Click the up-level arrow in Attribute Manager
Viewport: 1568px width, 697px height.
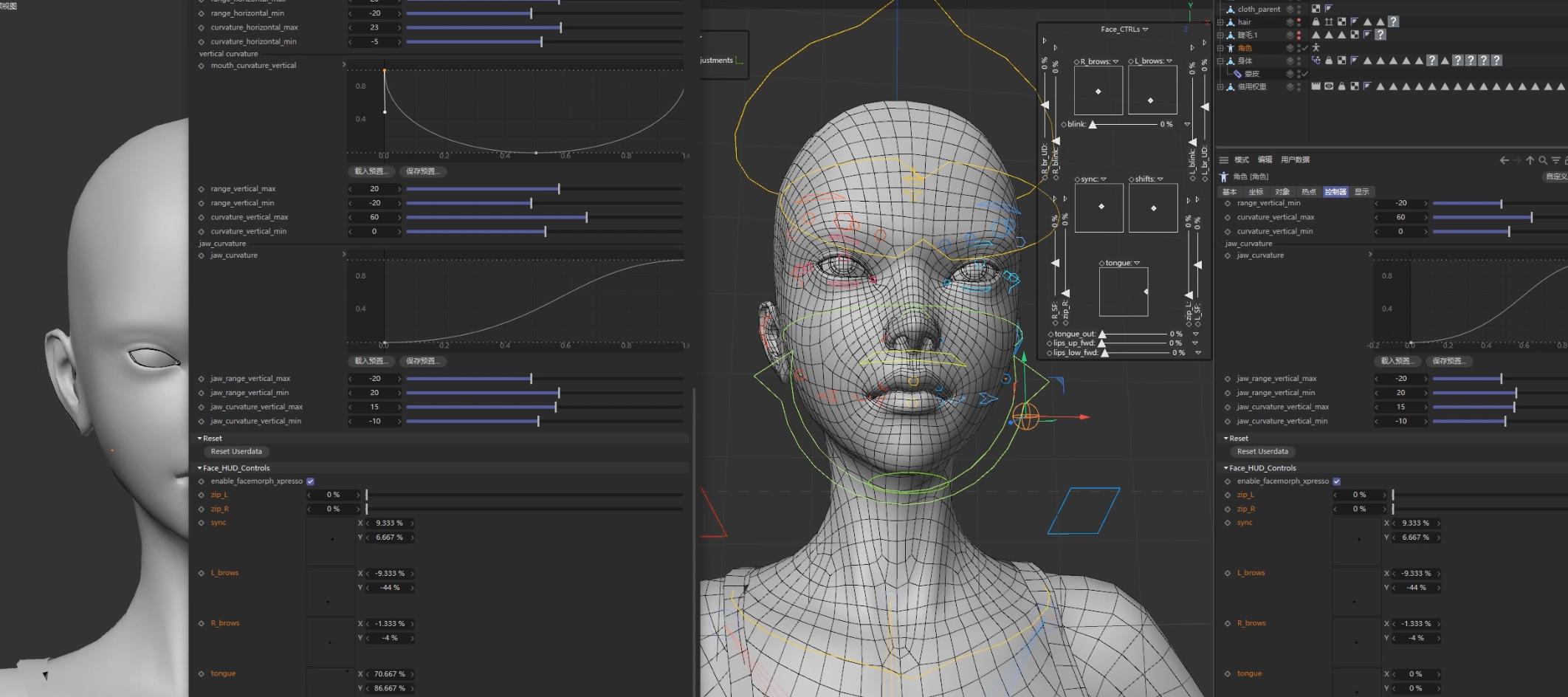pyautogui.click(x=1530, y=160)
